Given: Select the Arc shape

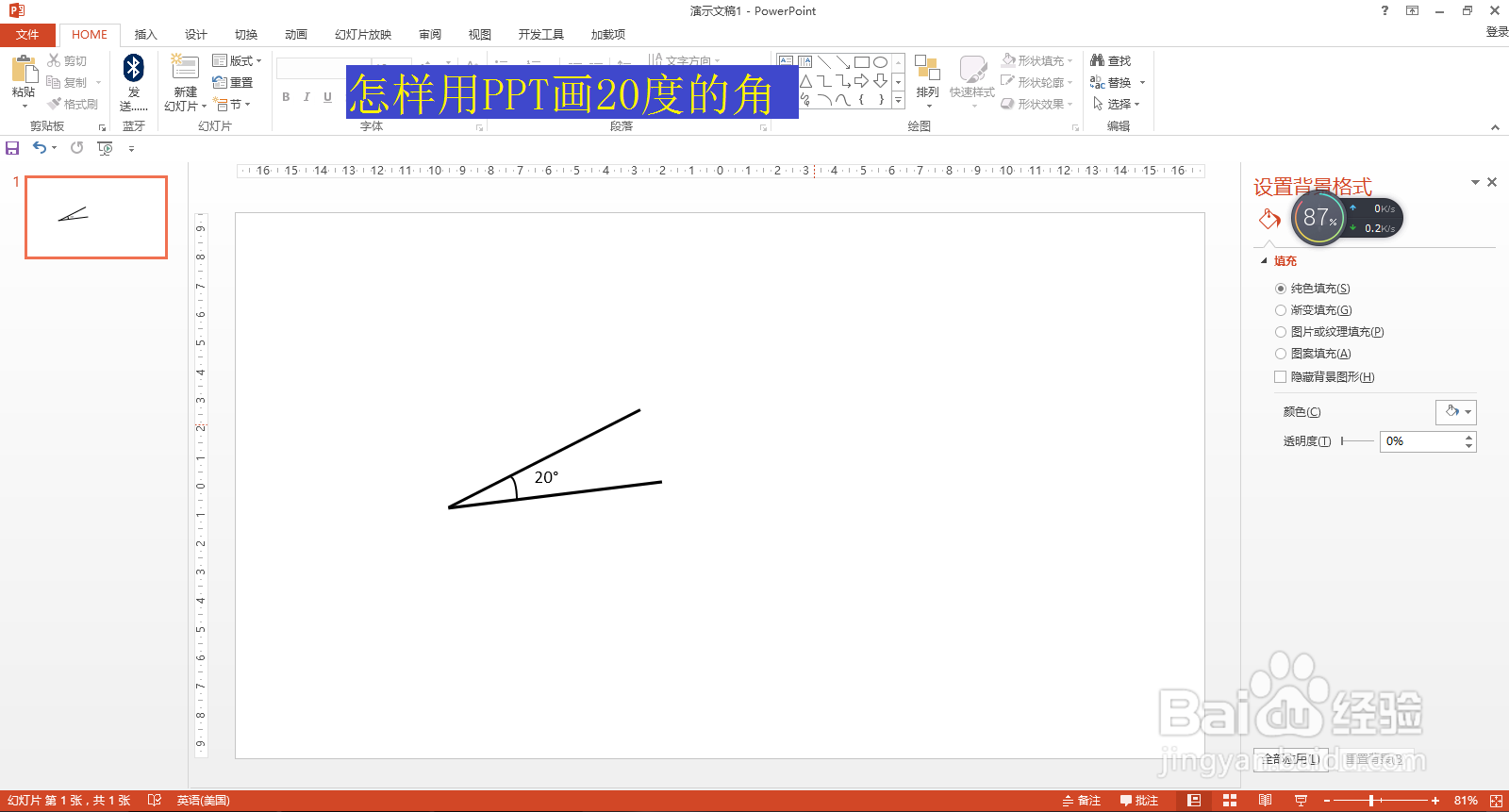Looking at the screenshot, I should 824,99.
